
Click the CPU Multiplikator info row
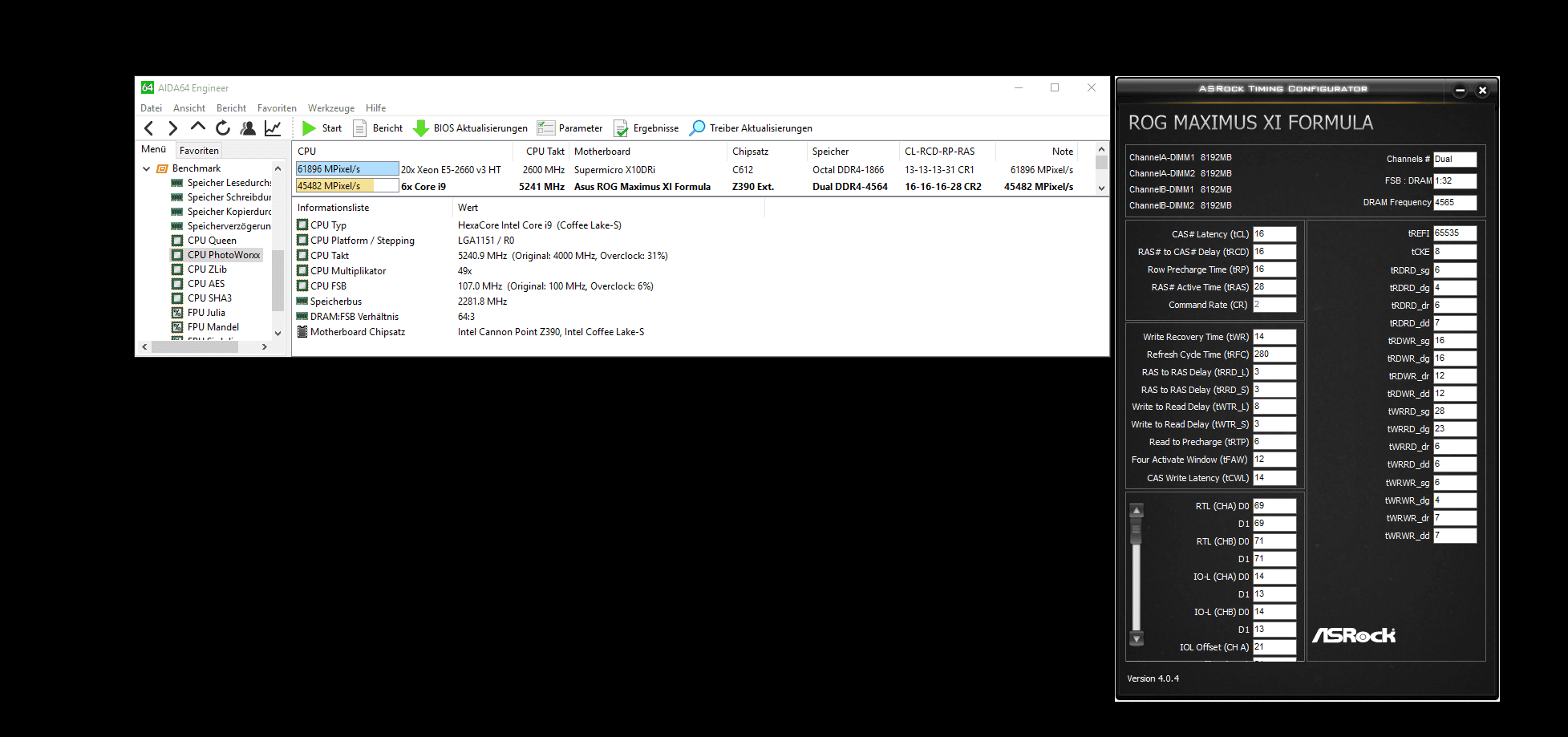click(529, 271)
